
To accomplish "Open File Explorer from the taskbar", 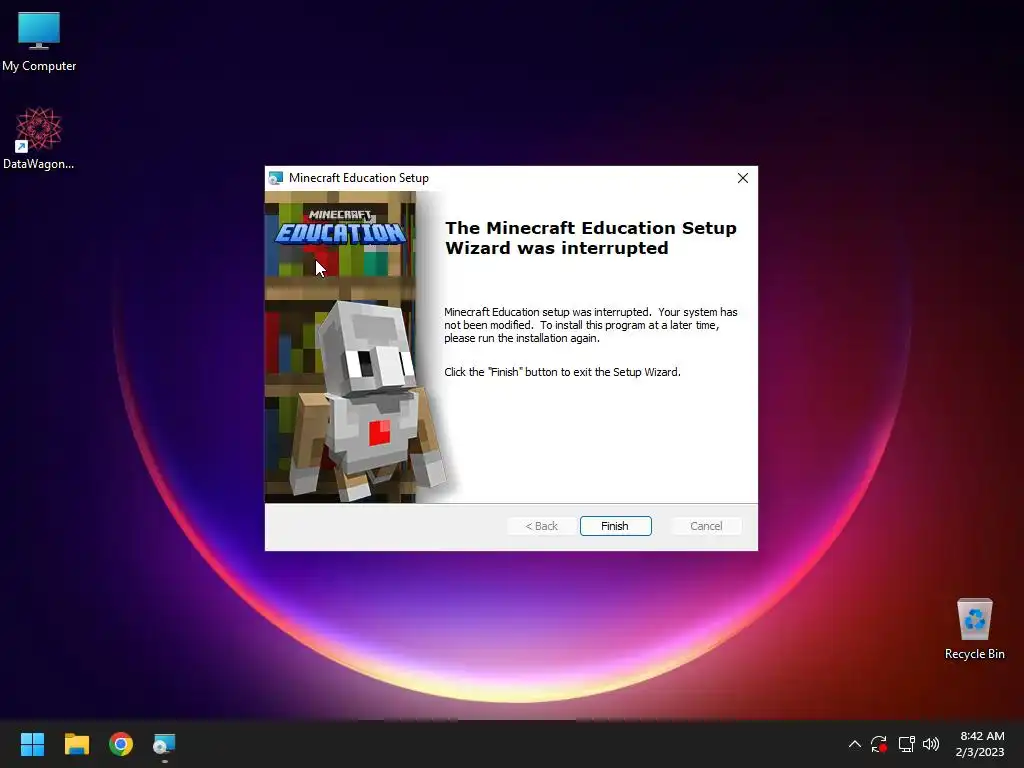I will (76, 744).
